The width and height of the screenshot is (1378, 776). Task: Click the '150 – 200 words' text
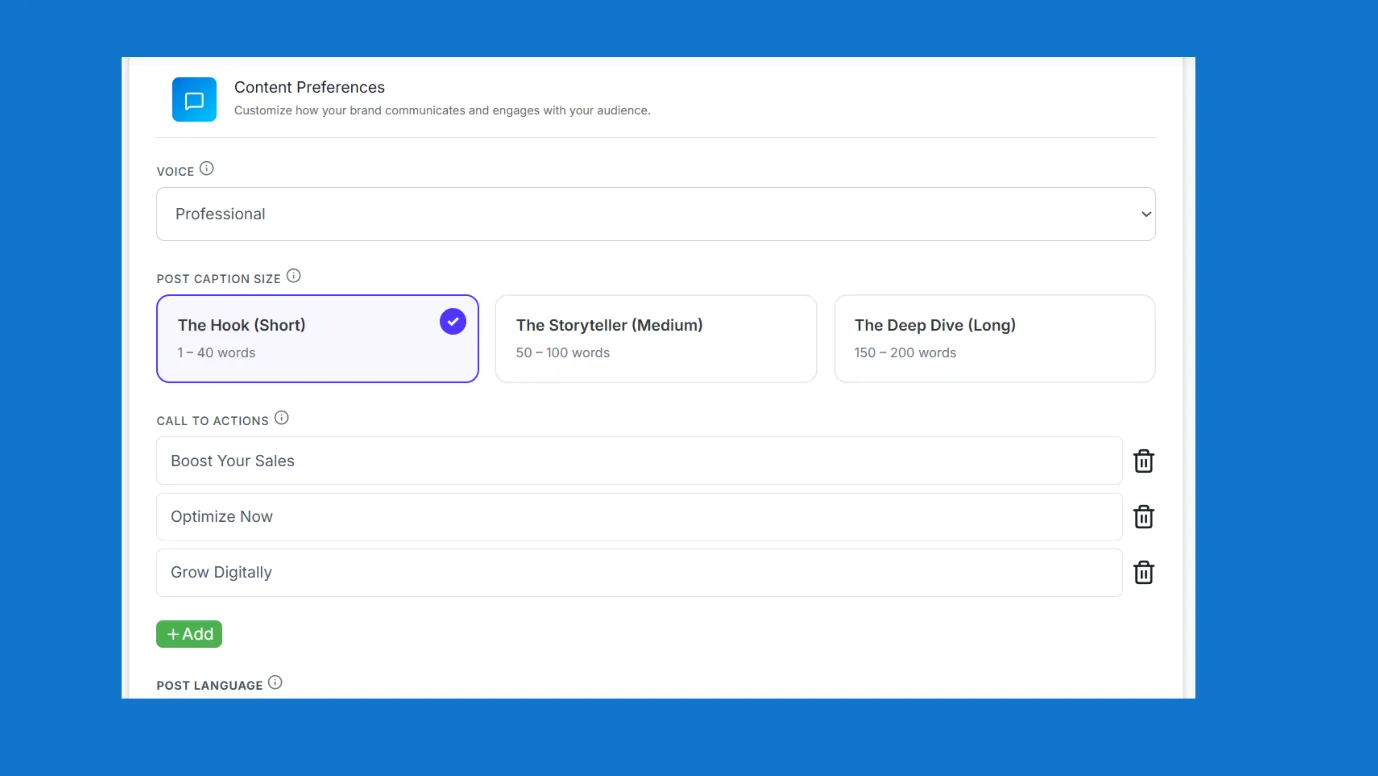(905, 353)
